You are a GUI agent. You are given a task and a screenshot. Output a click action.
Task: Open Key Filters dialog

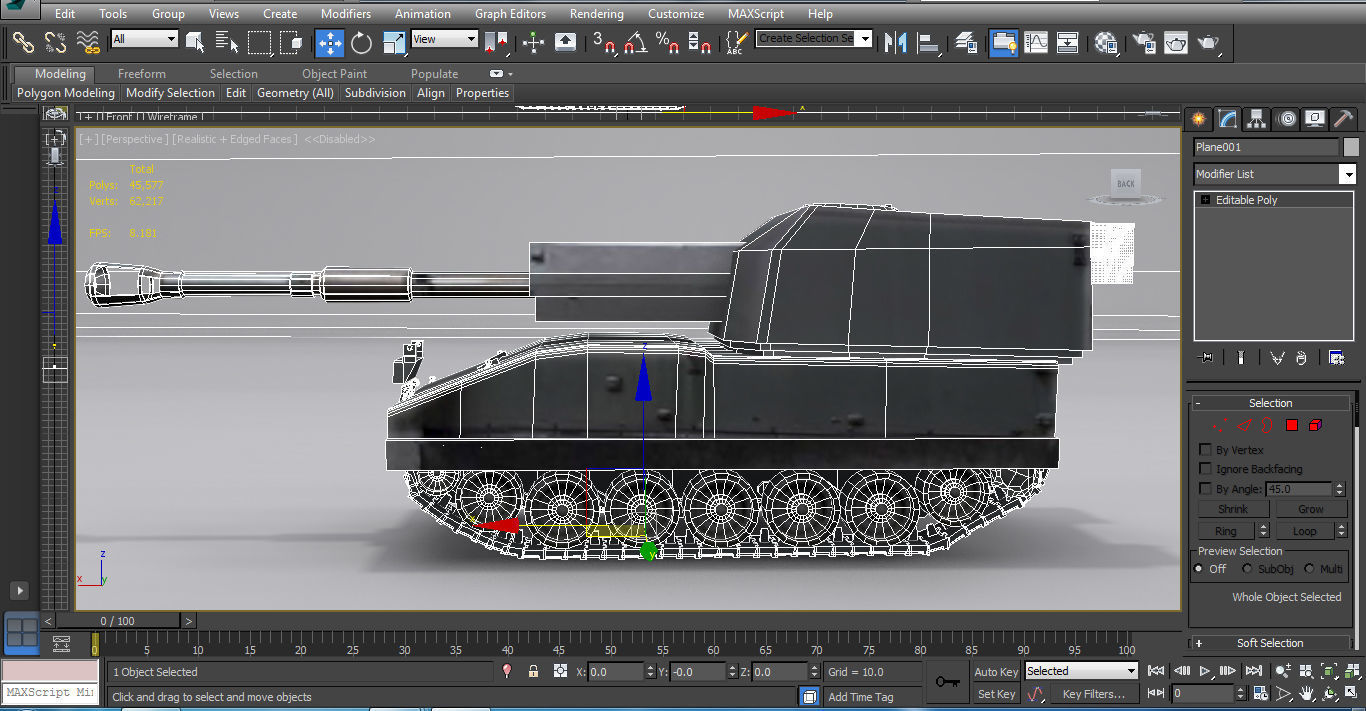pos(1093,694)
